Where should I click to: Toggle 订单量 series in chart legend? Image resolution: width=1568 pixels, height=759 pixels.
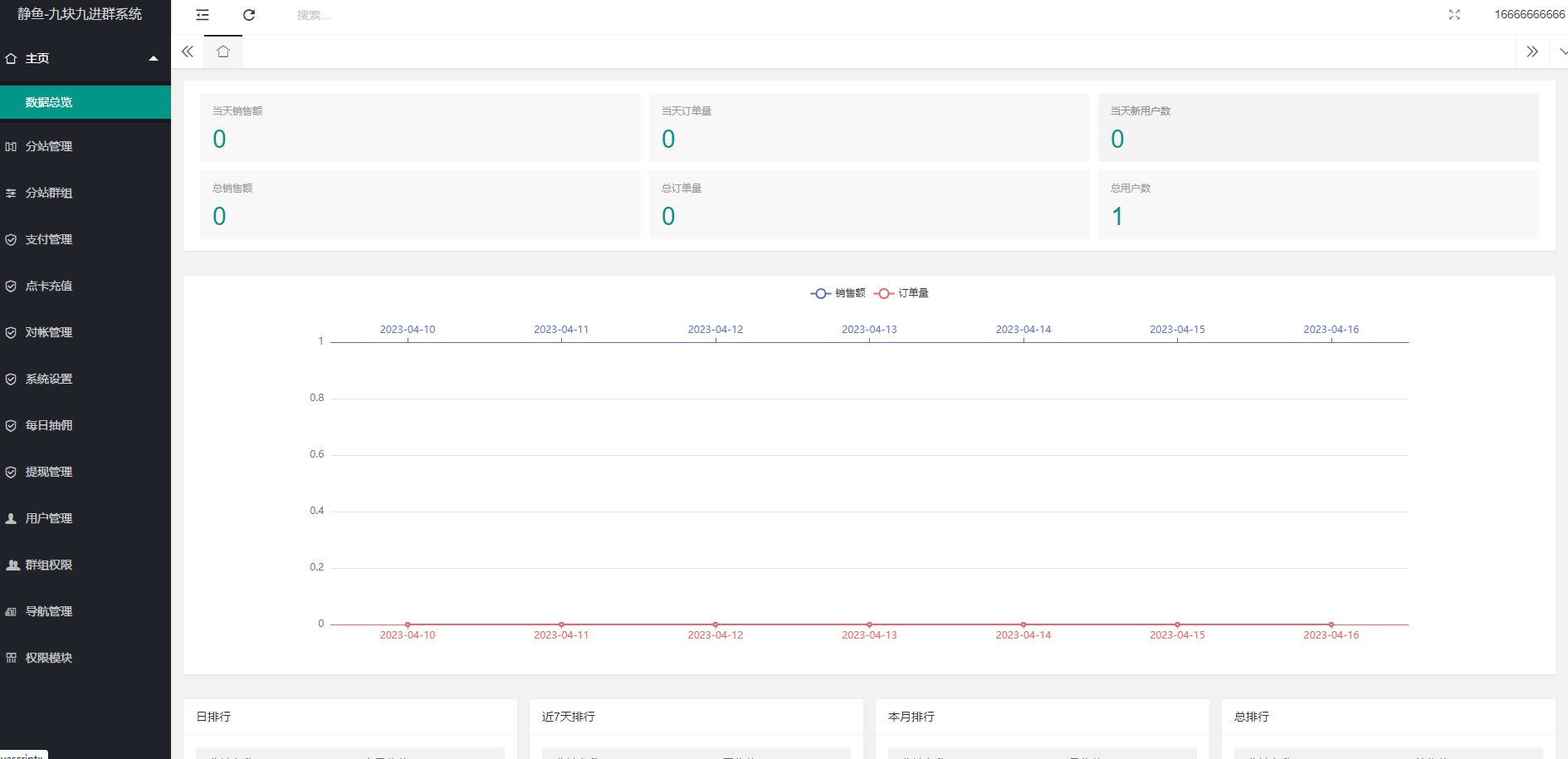pyautogui.click(x=901, y=293)
